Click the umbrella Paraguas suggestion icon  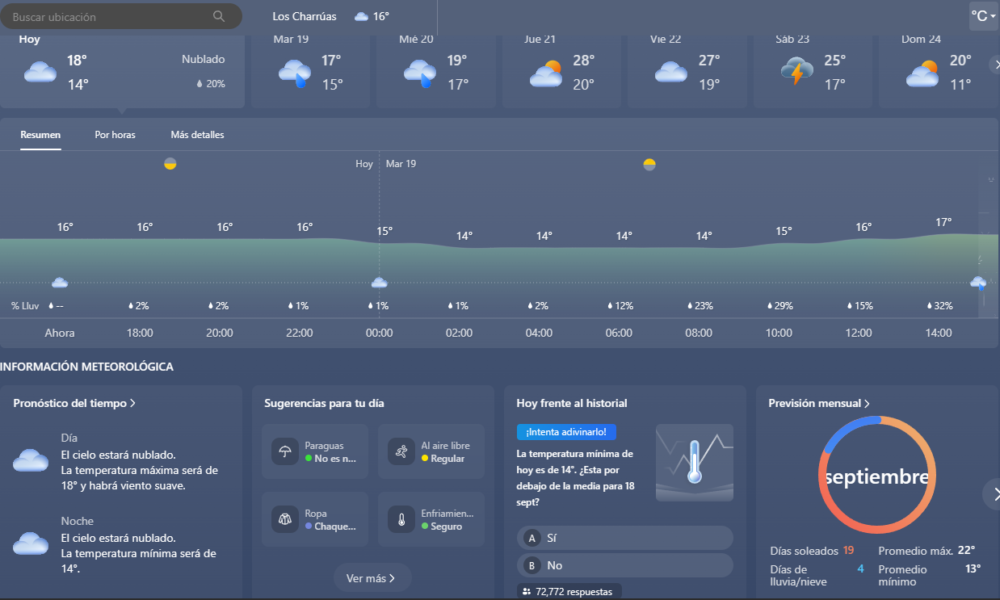click(x=286, y=452)
